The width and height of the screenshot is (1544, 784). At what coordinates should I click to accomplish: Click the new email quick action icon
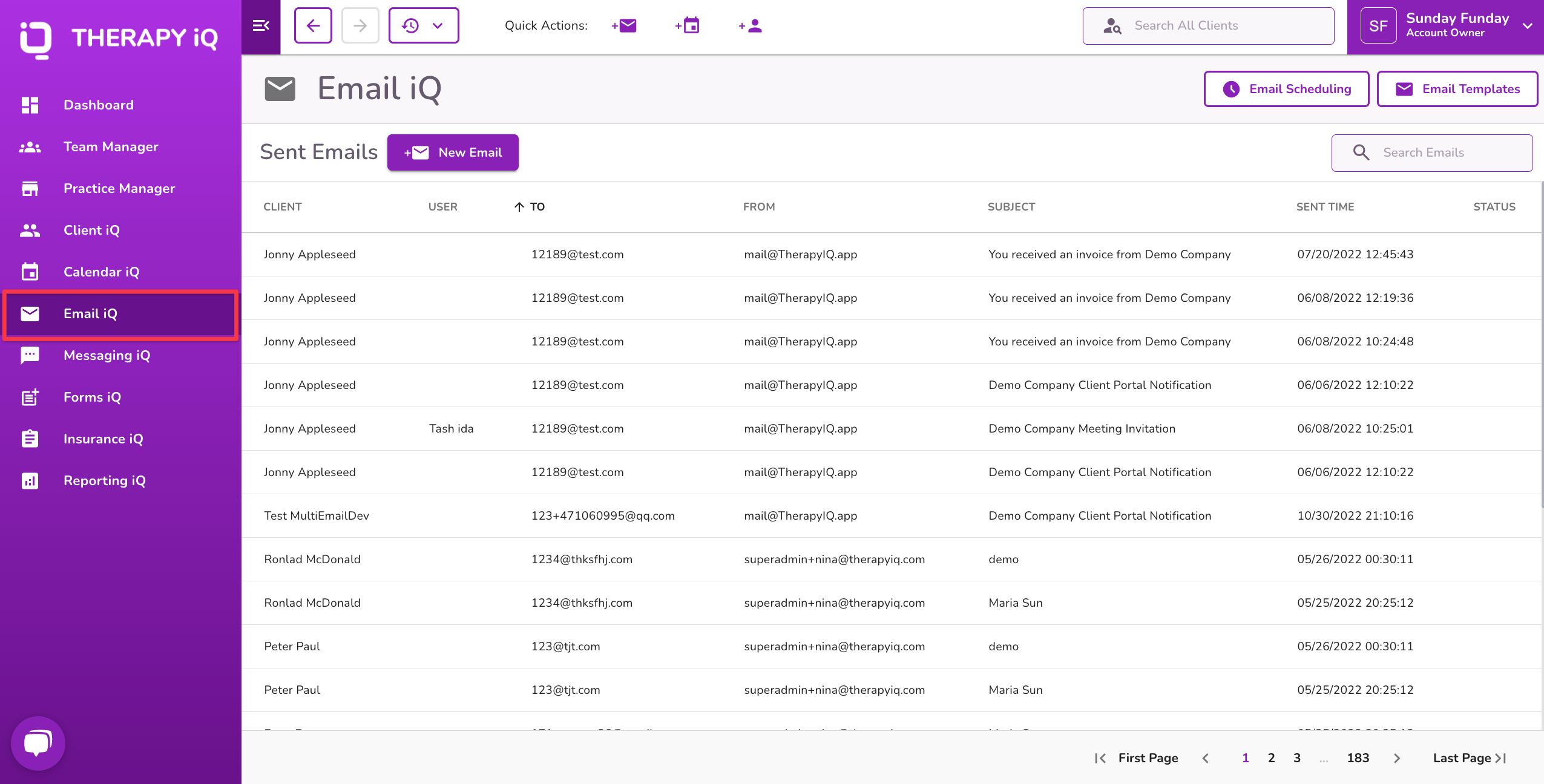[624, 25]
